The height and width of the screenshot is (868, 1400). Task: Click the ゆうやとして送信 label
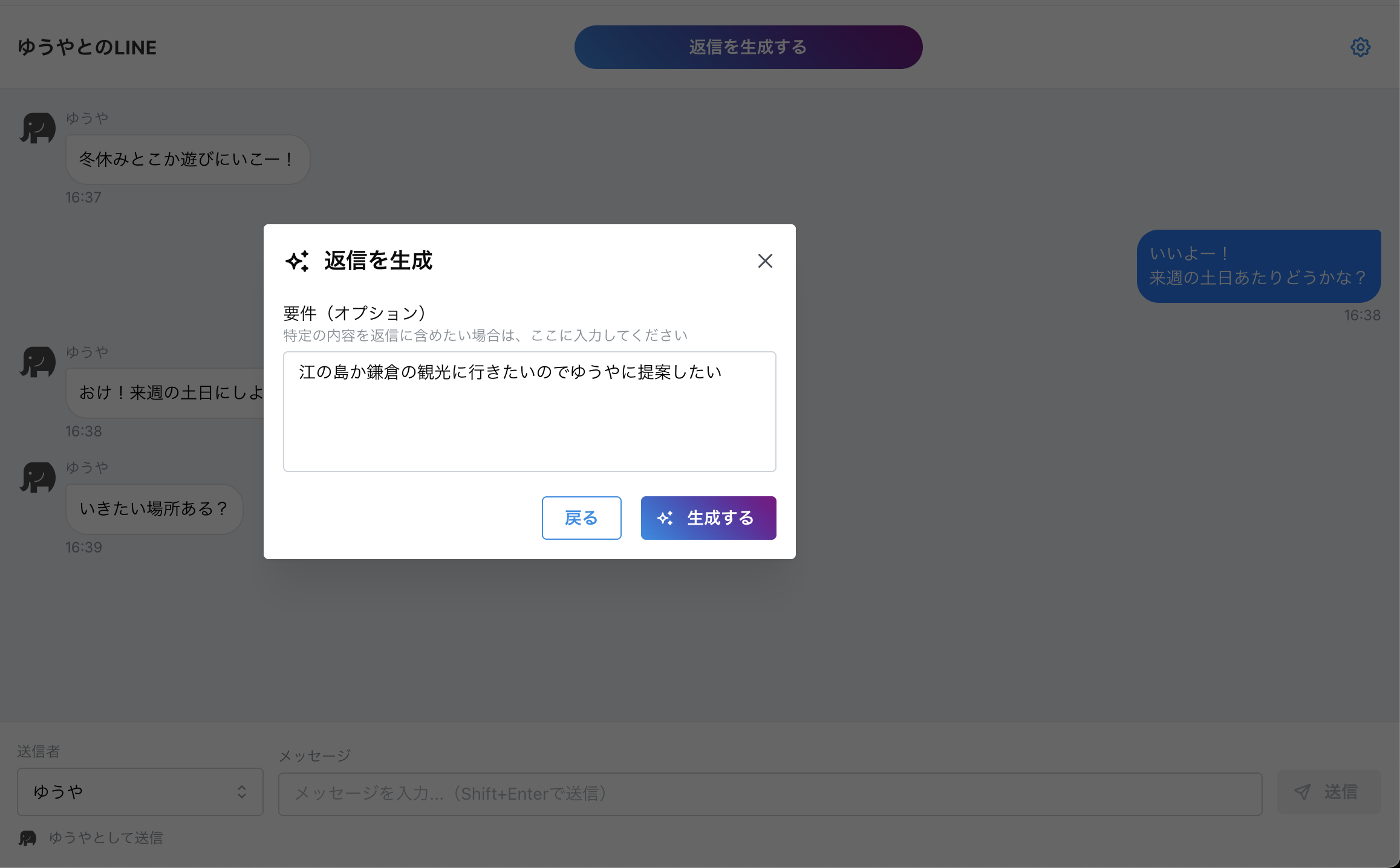point(106,838)
